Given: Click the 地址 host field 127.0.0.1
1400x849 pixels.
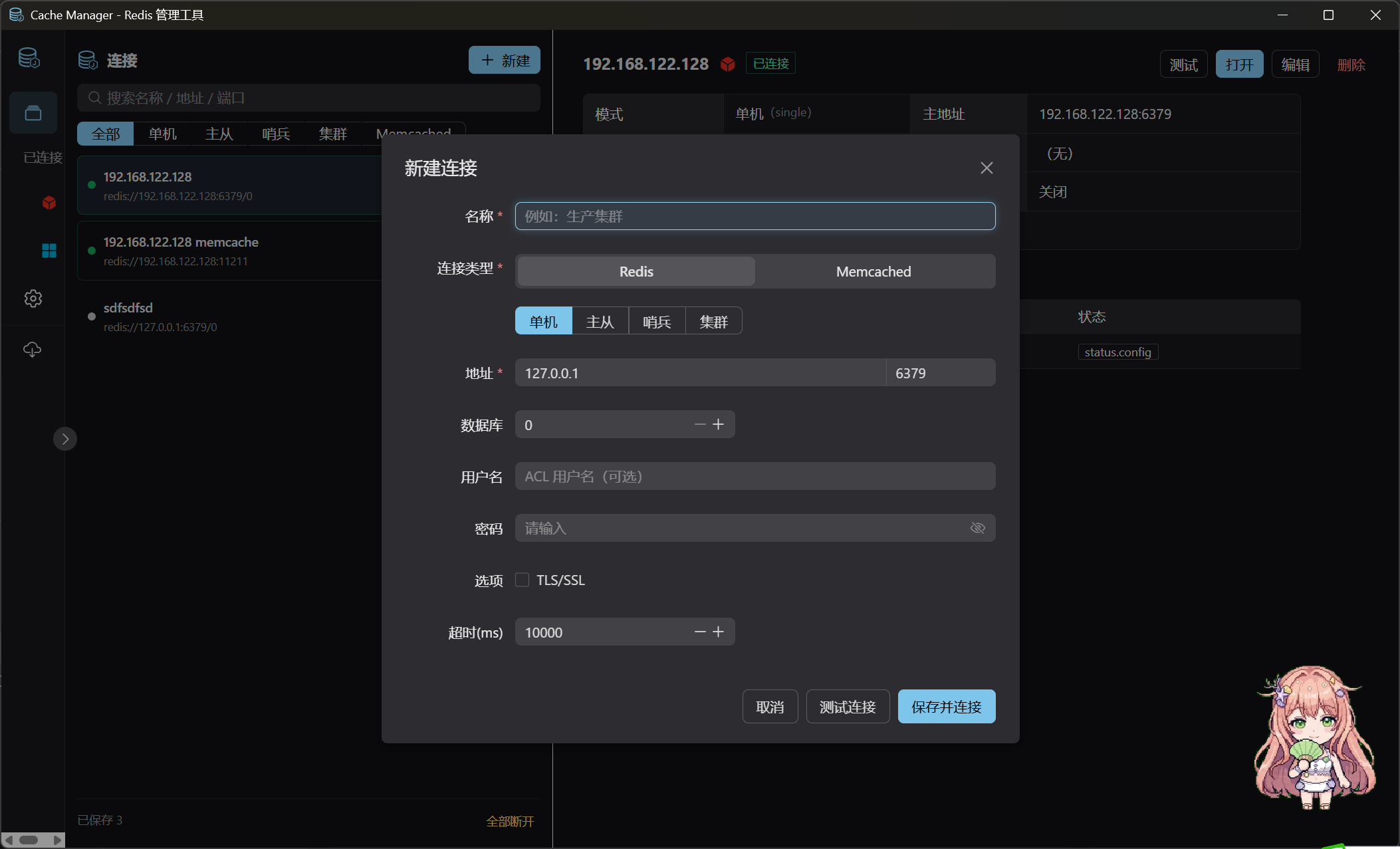Looking at the screenshot, I should (x=701, y=373).
